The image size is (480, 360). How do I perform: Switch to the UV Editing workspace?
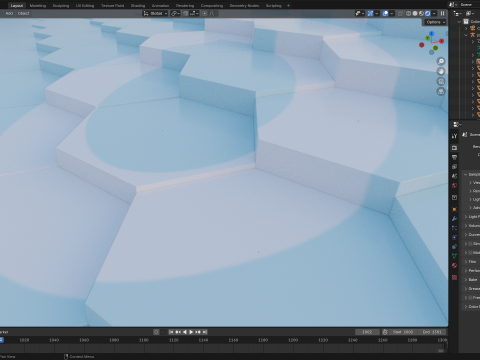click(x=85, y=6)
